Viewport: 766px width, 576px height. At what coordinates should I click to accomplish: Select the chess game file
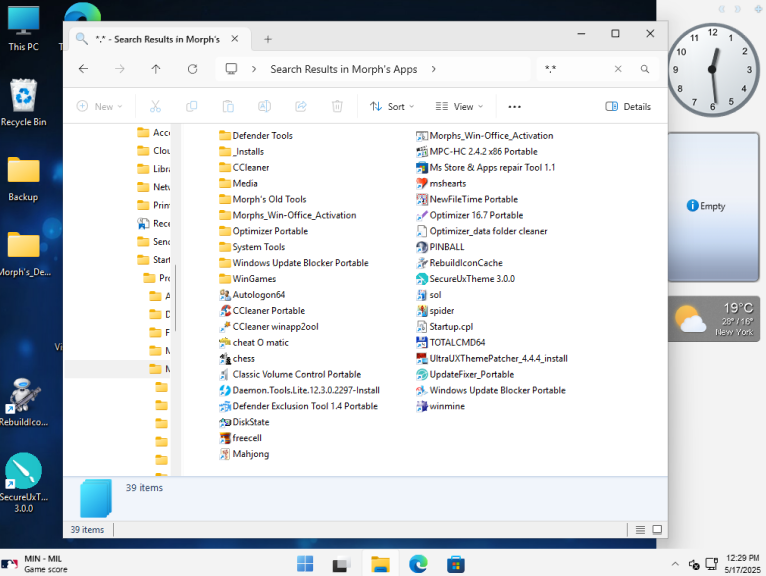[237, 358]
